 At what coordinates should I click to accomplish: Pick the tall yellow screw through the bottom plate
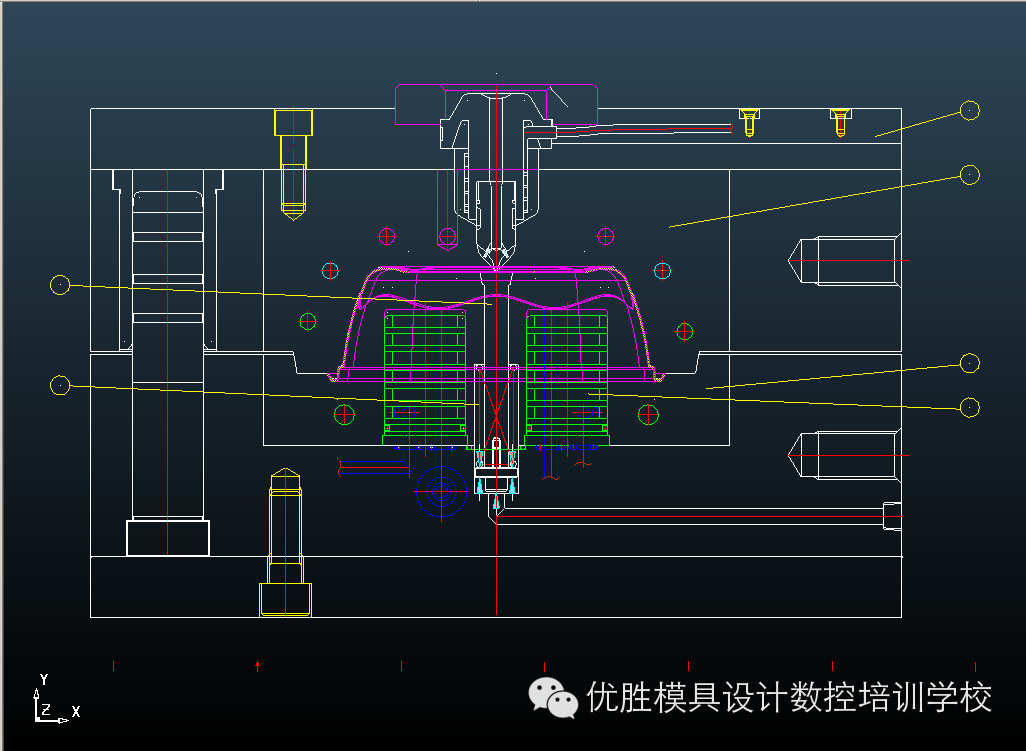click(285, 542)
